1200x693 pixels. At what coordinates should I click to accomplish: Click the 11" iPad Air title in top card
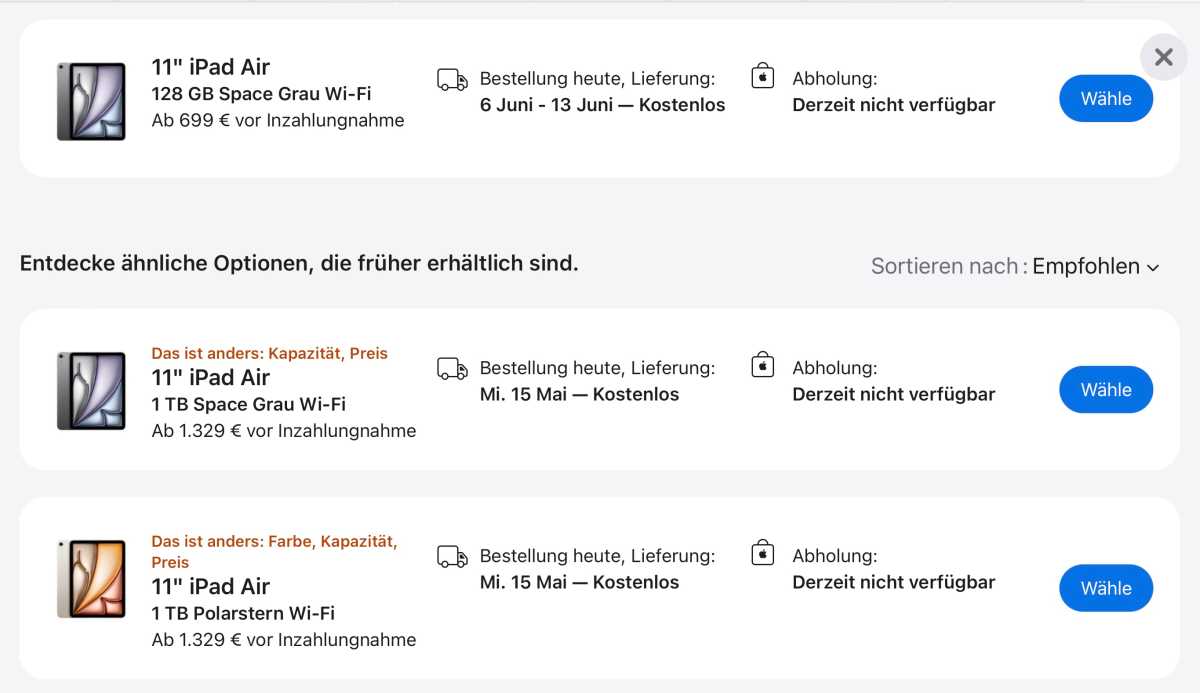[x=211, y=67]
